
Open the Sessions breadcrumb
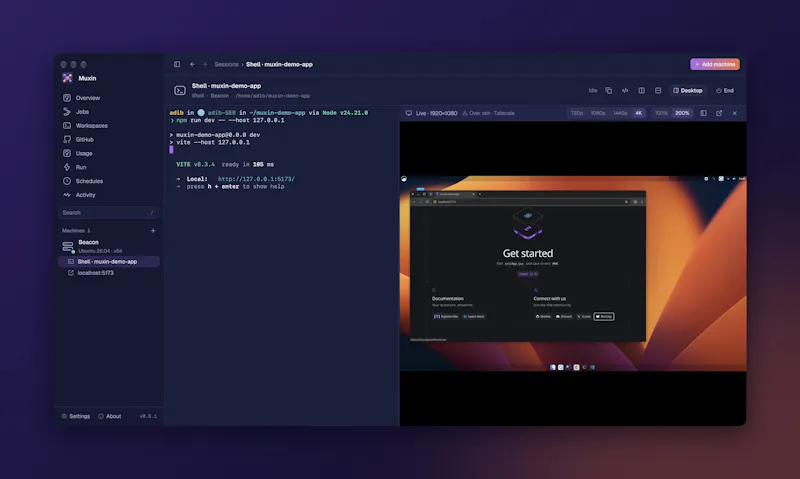tap(227, 64)
